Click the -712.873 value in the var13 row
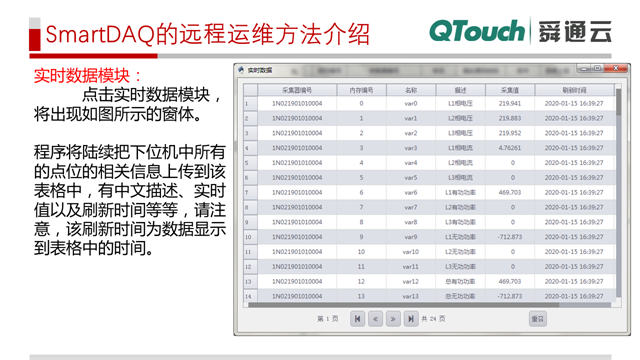 click(x=510, y=296)
